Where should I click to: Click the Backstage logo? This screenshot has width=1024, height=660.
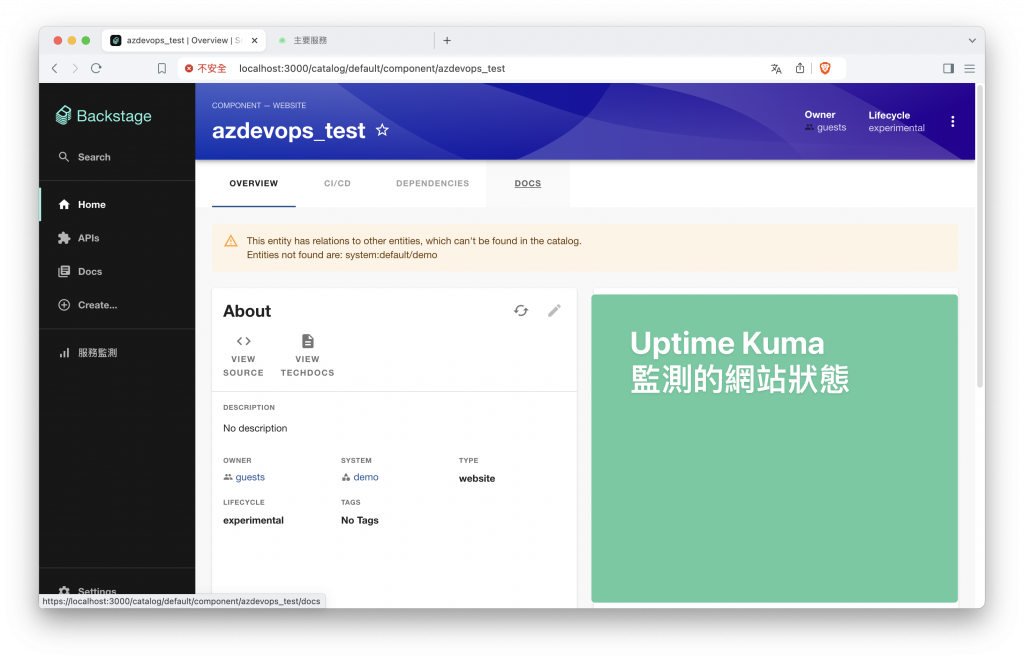point(104,116)
